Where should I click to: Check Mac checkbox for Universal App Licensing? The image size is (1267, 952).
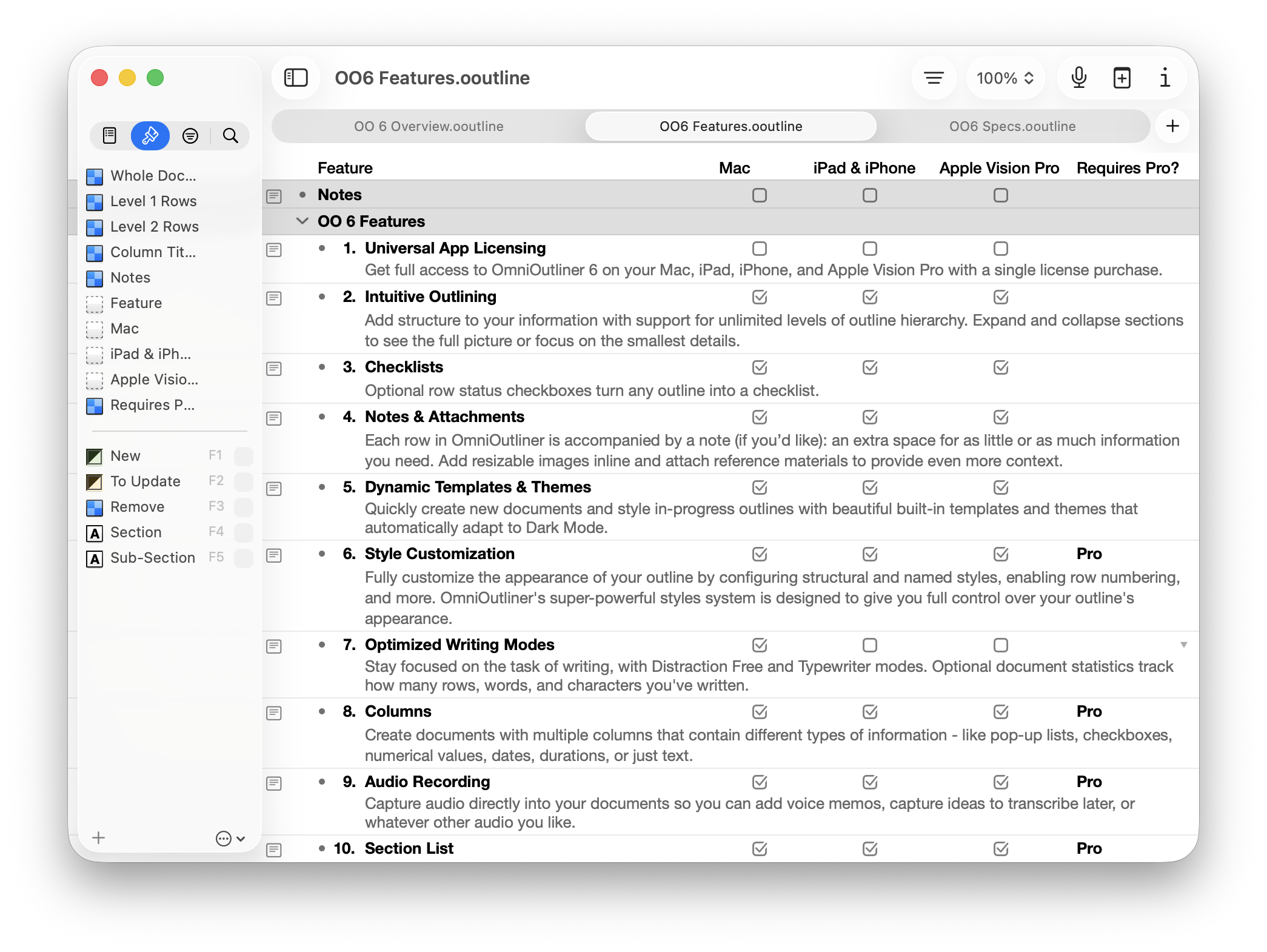(759, 249)
